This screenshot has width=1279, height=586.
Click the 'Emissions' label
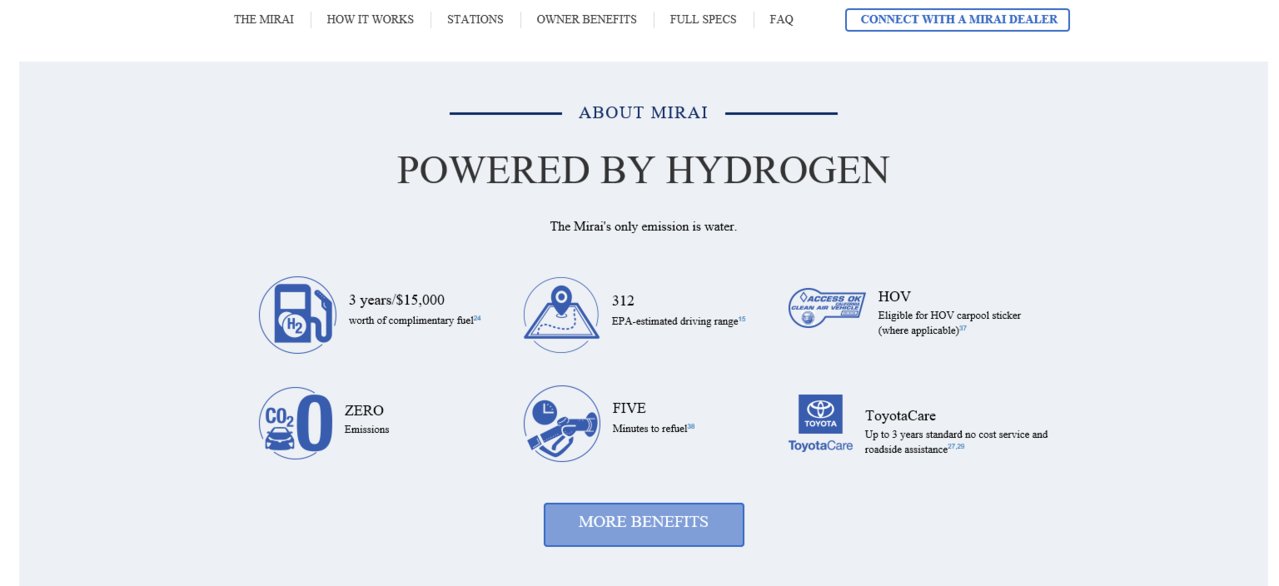point(367,429)
